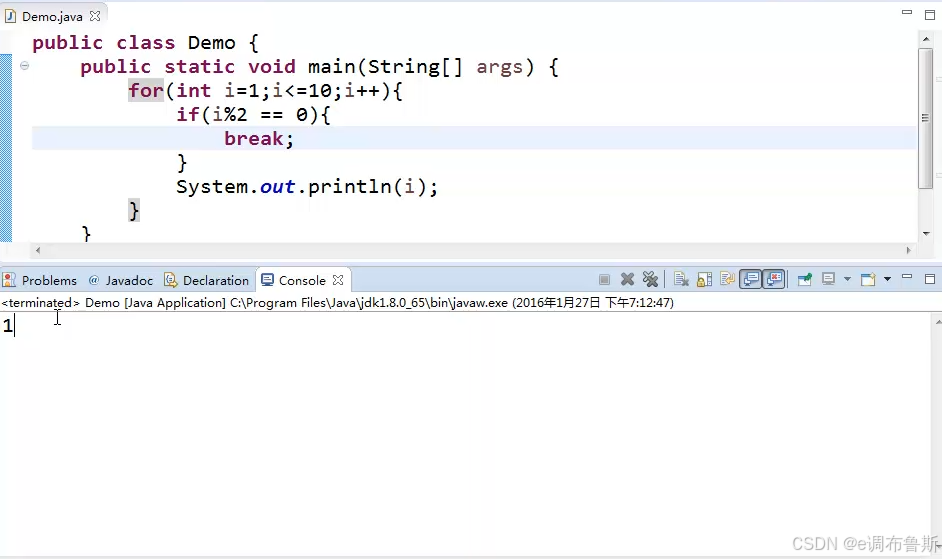Viewport: 942px width, 559px height.
Task: Close the Demo.java editor tab
Action: pyautogui.click(x=95, y=16)
